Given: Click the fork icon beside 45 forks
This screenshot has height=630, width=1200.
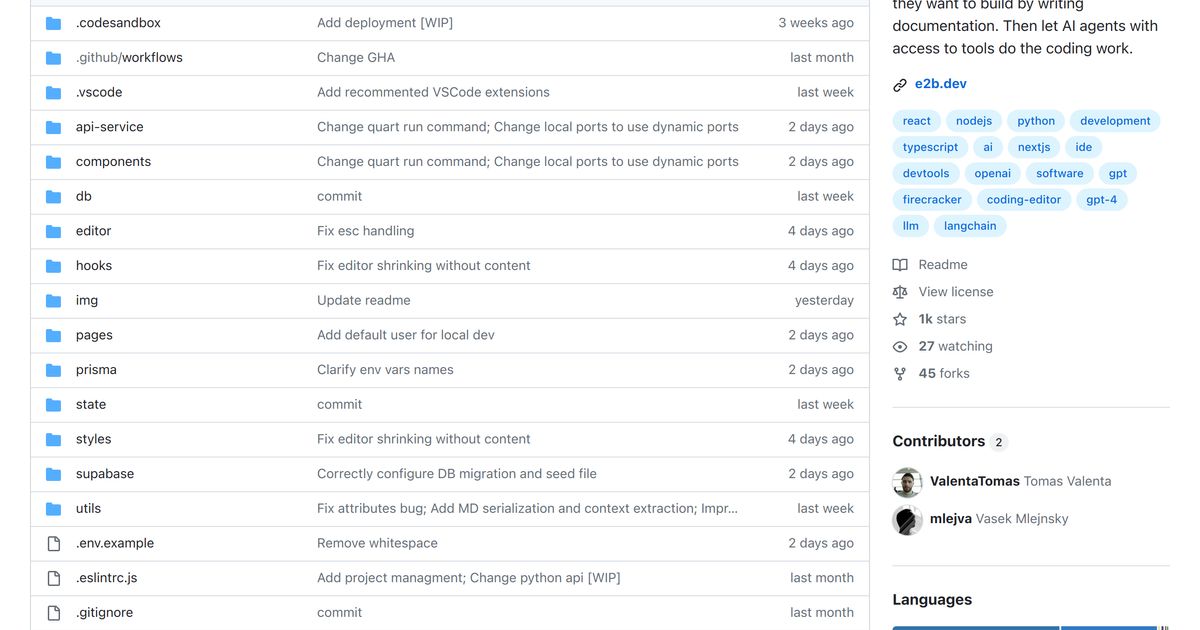Looking at the screenshot, I should (x=901, y=373).
